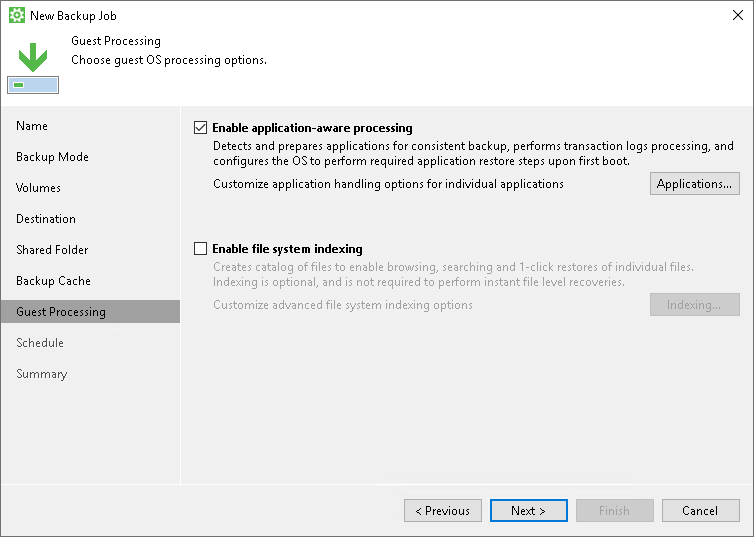This screenshot has height=537, width=754.
Task: Select the Backup Cache step
Action: point(53,281)
